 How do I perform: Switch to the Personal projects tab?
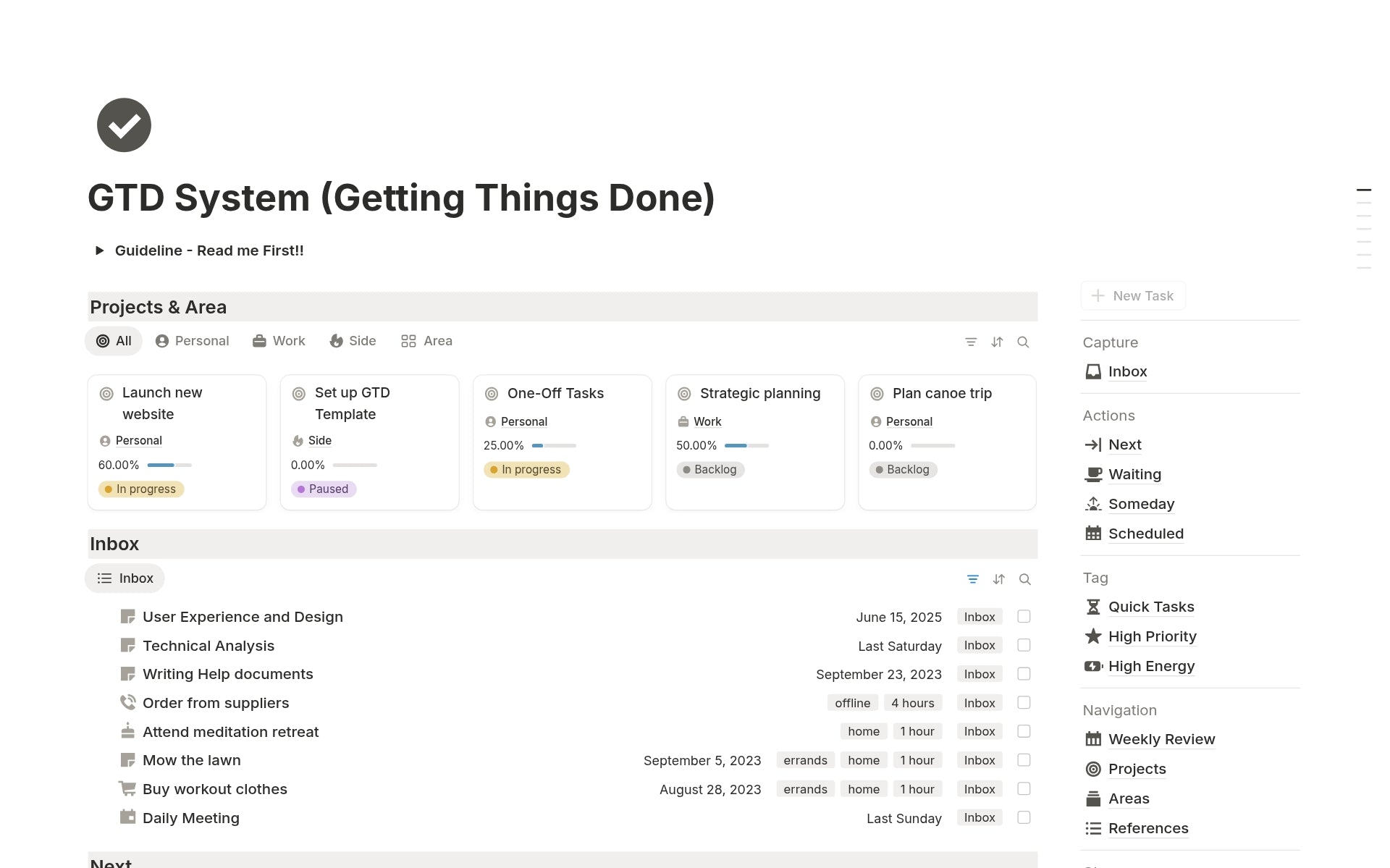[x=193, y=341]
